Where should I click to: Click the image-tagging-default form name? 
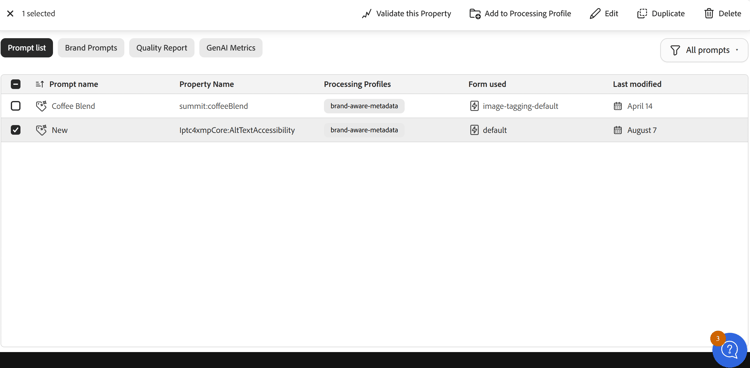tap(520, 106)
